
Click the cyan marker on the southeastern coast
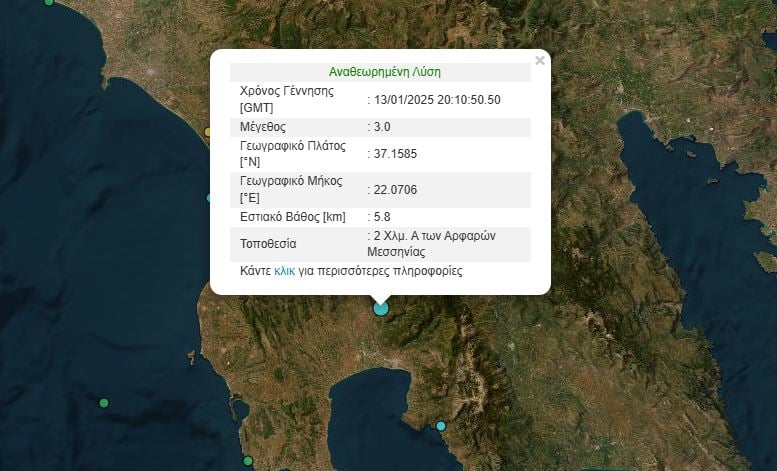pyautogui.click(x=441, y=426)
